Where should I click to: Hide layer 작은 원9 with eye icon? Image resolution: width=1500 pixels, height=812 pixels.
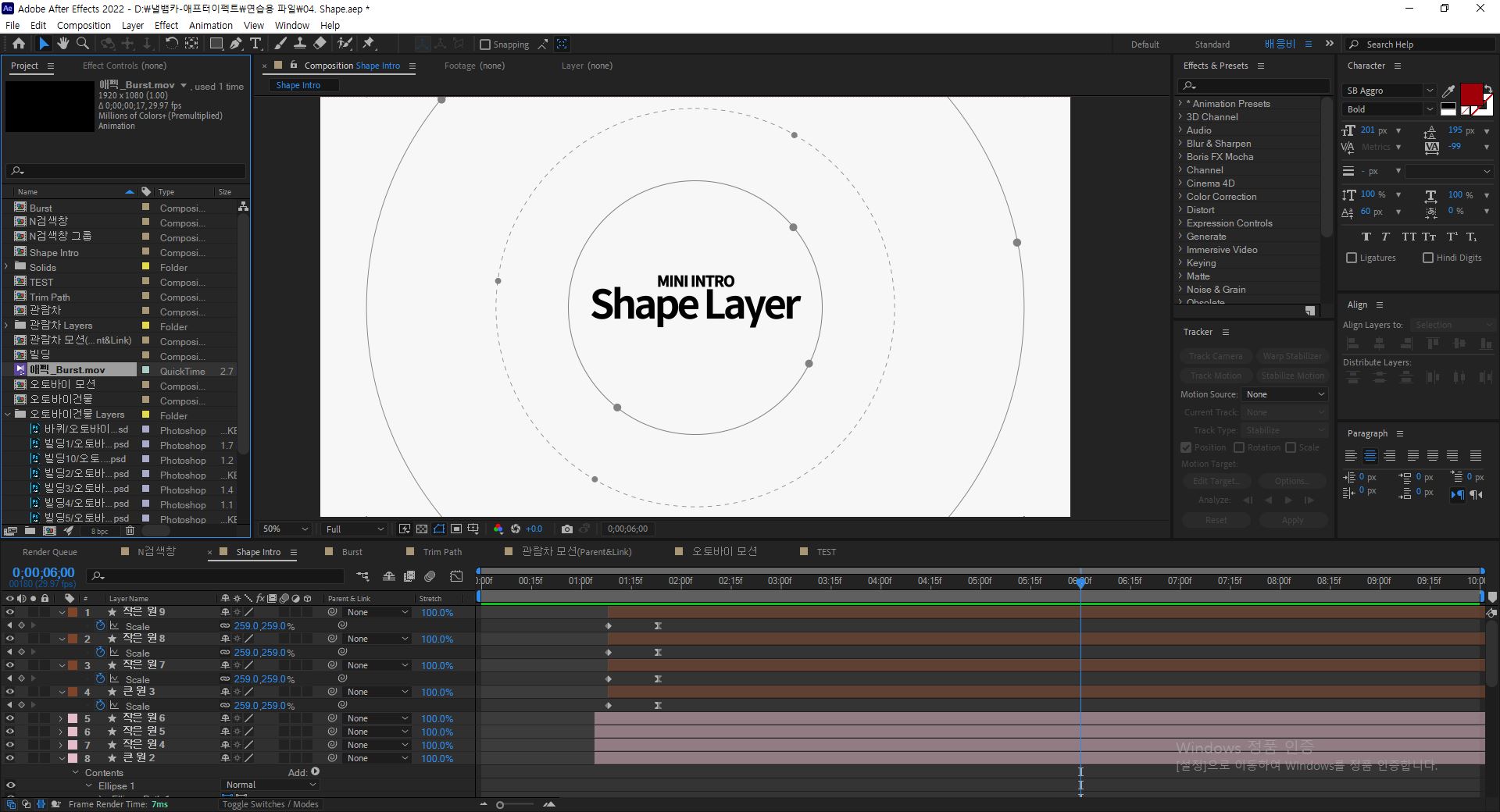pos(10,612)
